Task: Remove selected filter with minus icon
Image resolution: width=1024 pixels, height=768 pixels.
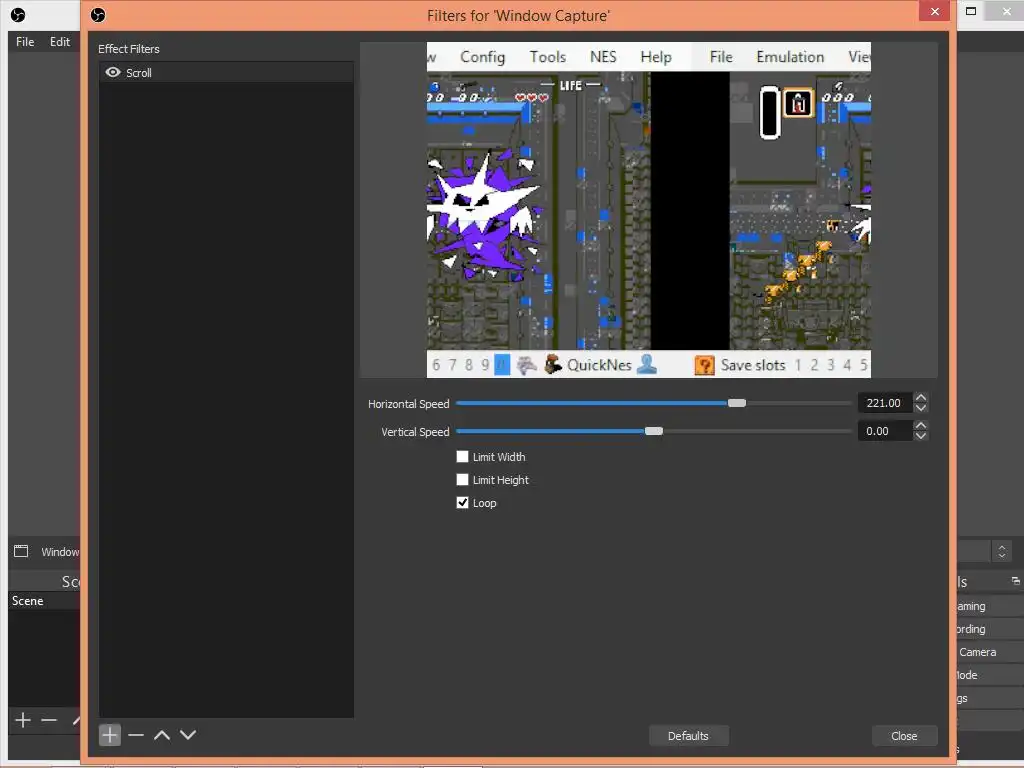Action: [x=136, y=735]
